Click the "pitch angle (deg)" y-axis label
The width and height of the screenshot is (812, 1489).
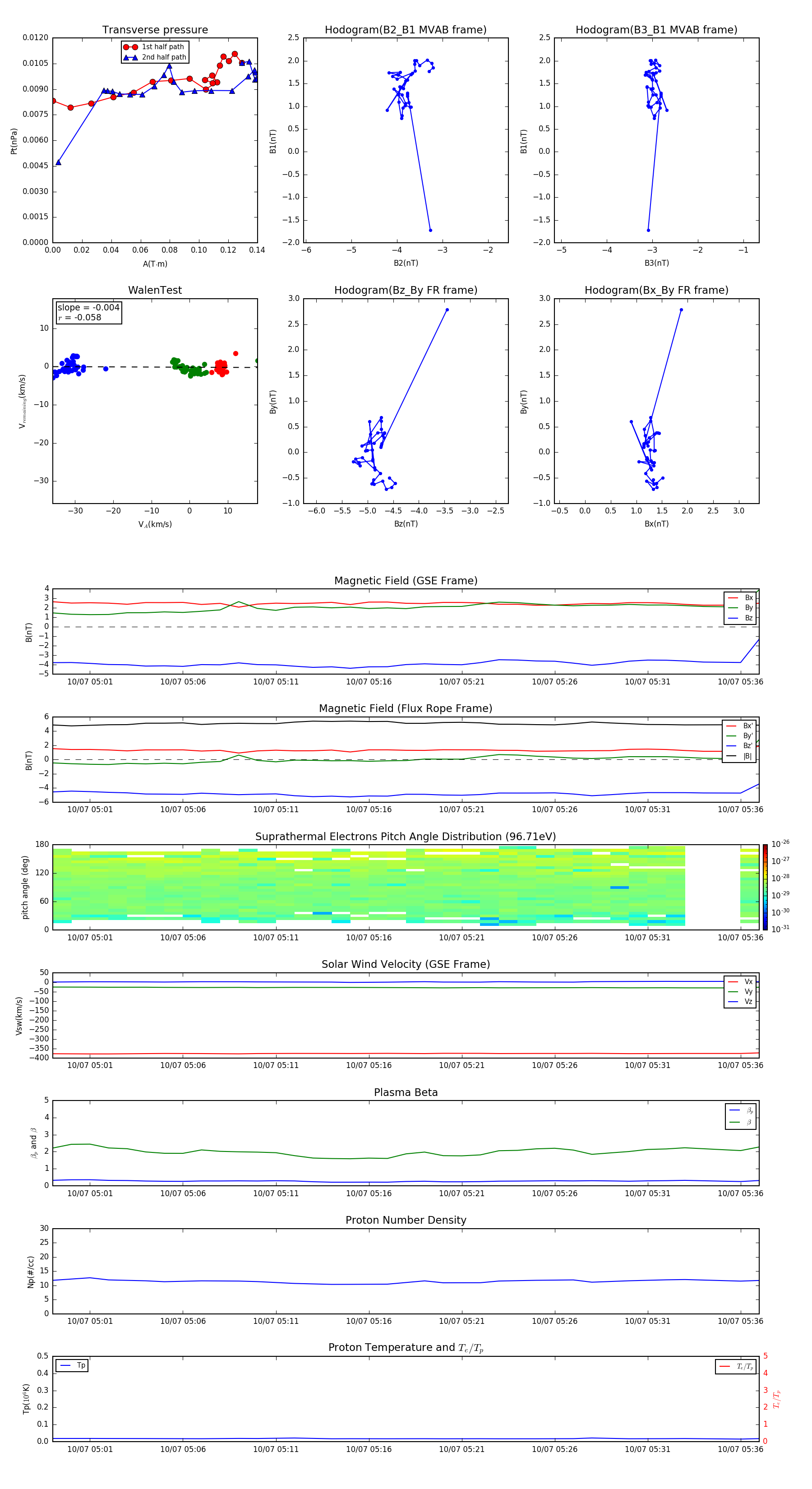(25, 887)
